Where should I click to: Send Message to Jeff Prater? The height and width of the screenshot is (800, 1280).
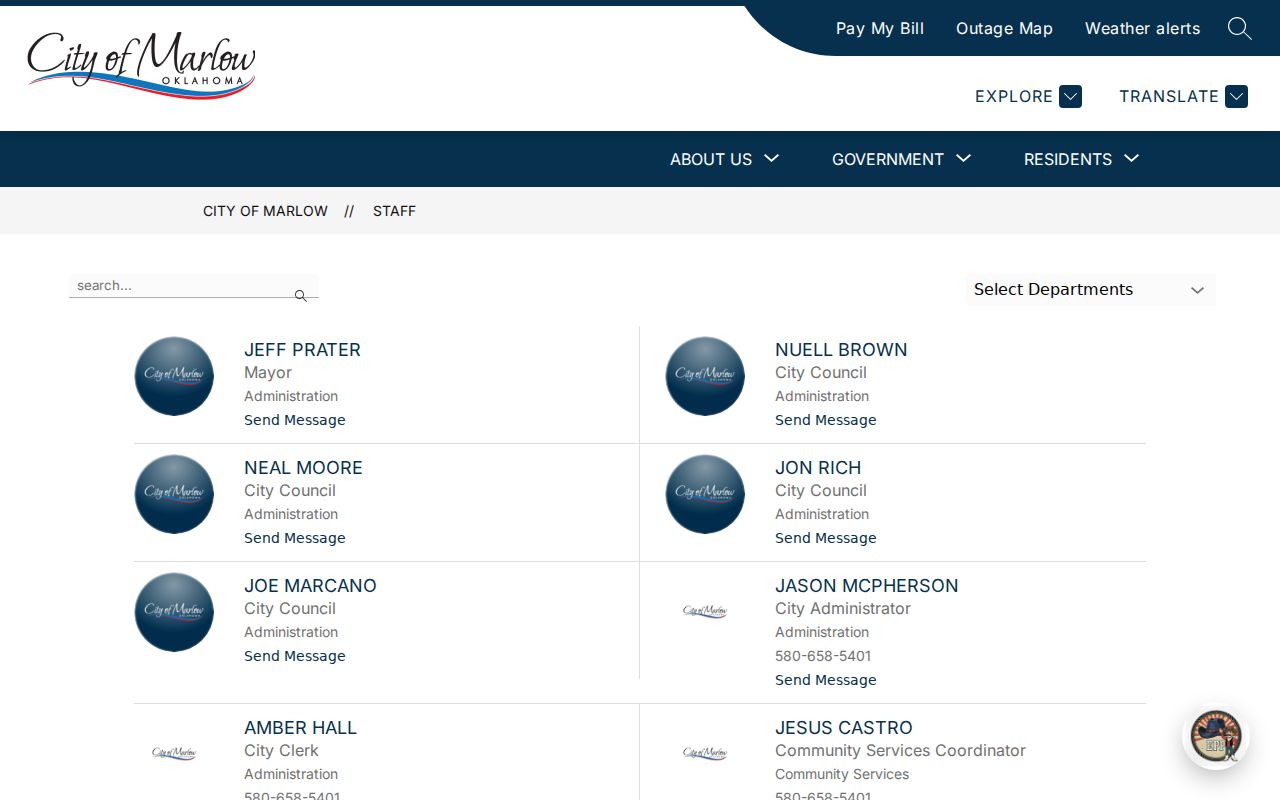pos(295,420)
